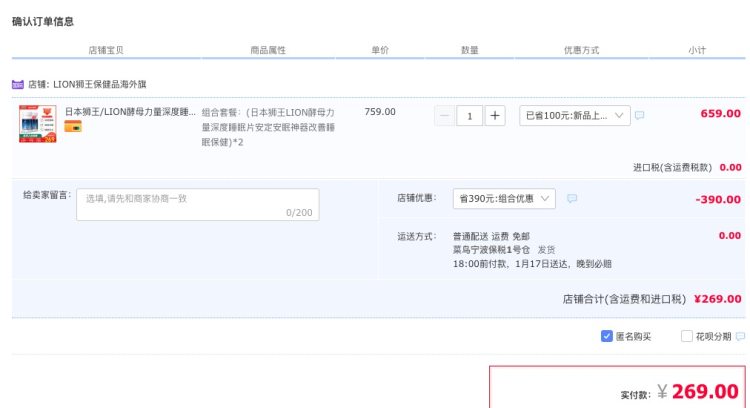Click the 组合套餐 product attribute description
The width and height of the screenshot is (750, 408).
[x=268, y=127]
